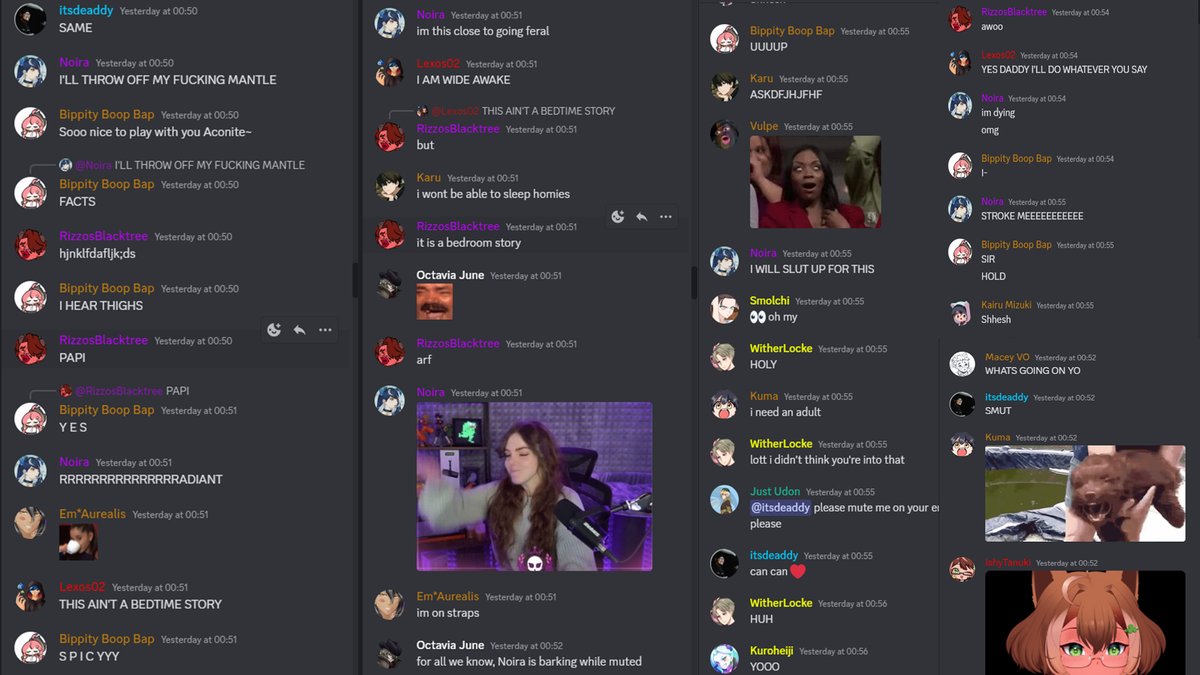
Task: Click the message text "I WILL SLUT UP FOR THIS"
Action: pos(812,269)
